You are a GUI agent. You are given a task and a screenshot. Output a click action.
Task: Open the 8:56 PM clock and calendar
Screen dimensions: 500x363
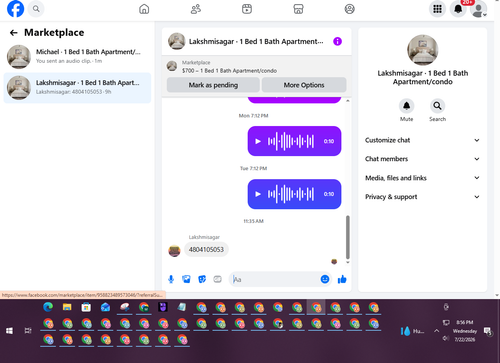click(465, 331)
